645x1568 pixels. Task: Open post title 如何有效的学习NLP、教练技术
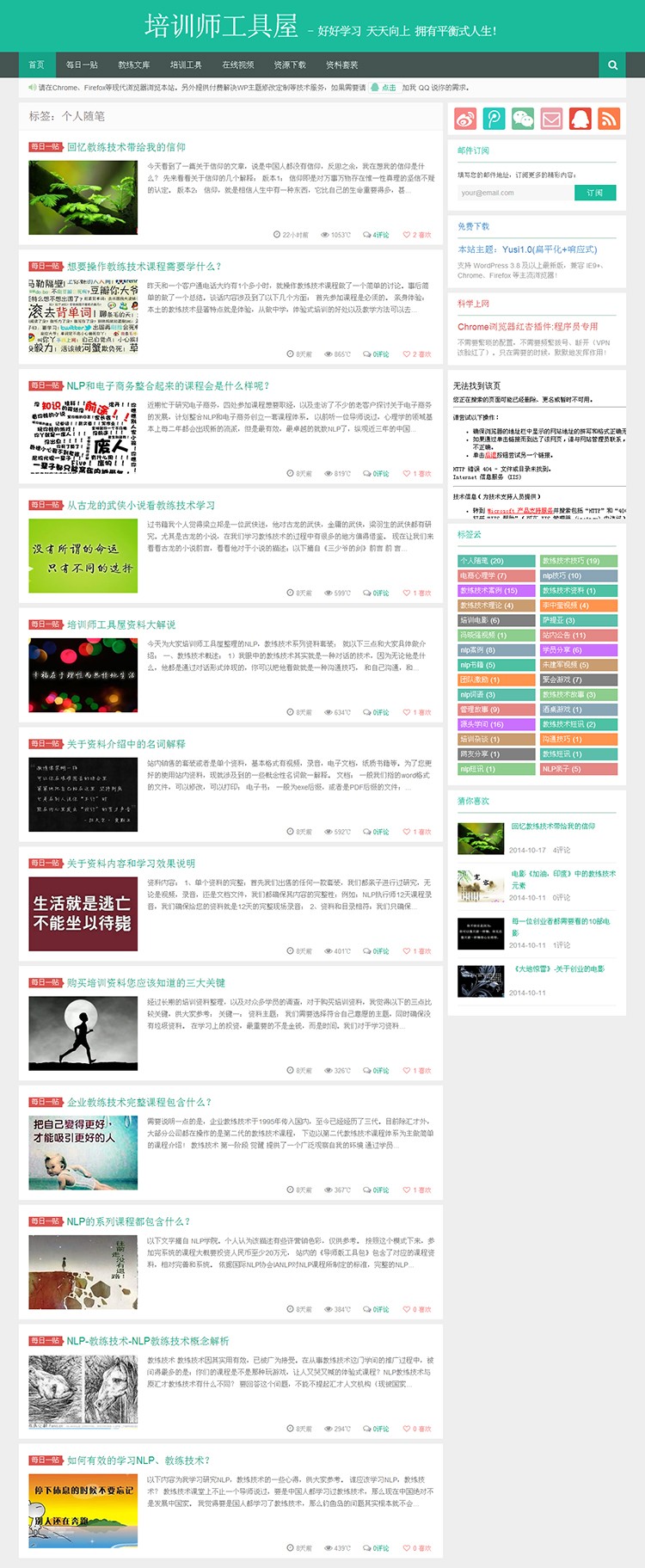138,1460
